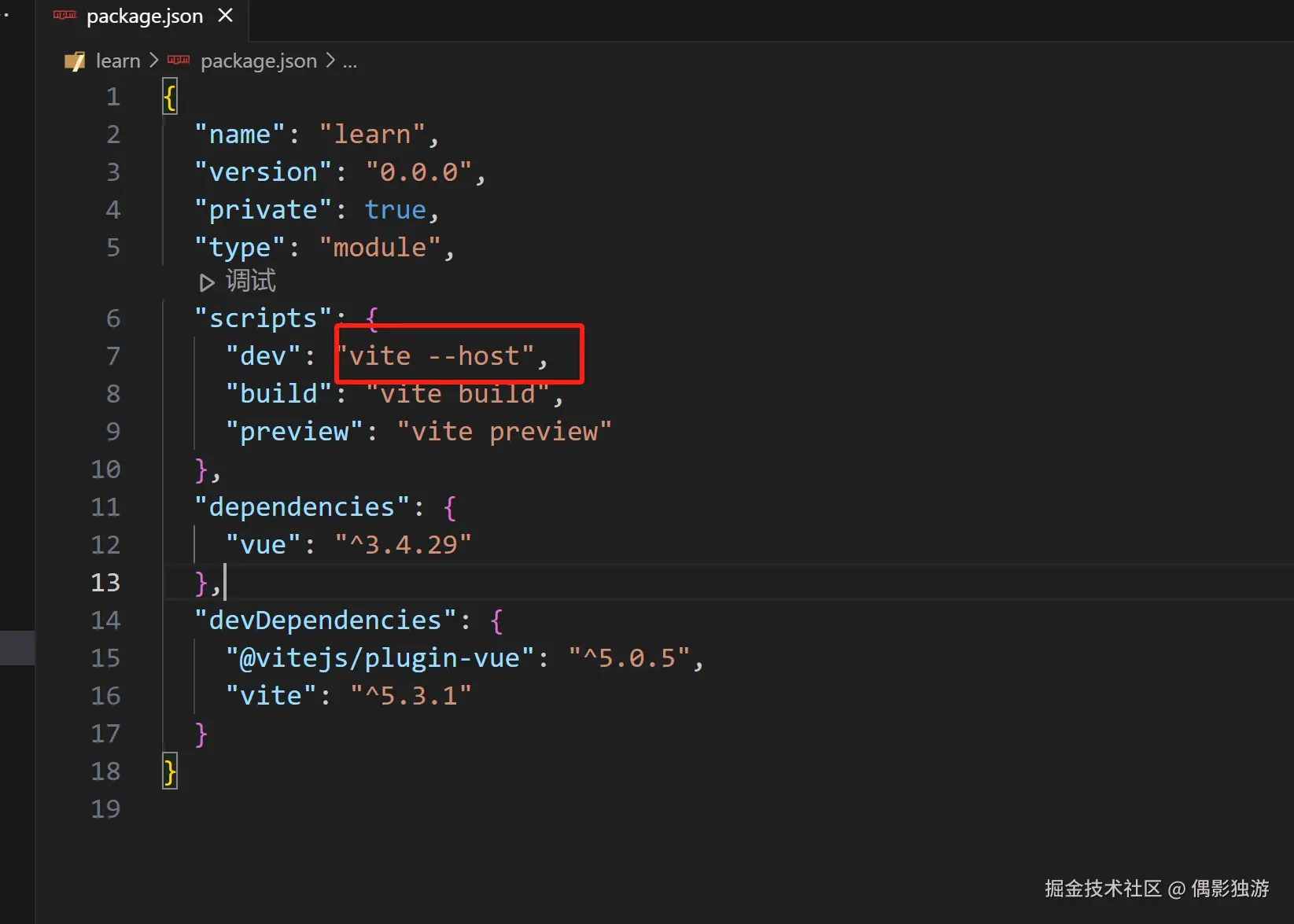Screen dimensions: 1294x924
Task: Click the "^3.4.29" version value
Action: pos(403,545)
